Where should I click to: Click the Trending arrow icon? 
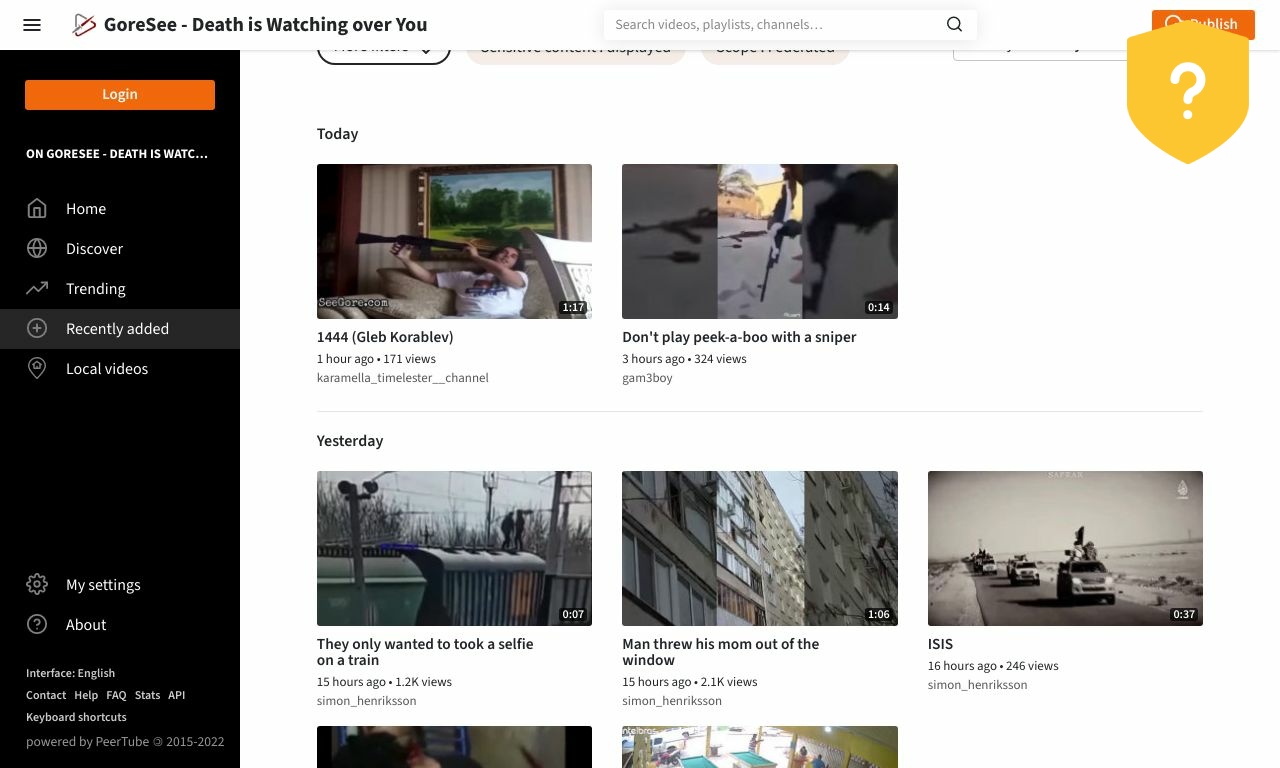pos(37,289)
